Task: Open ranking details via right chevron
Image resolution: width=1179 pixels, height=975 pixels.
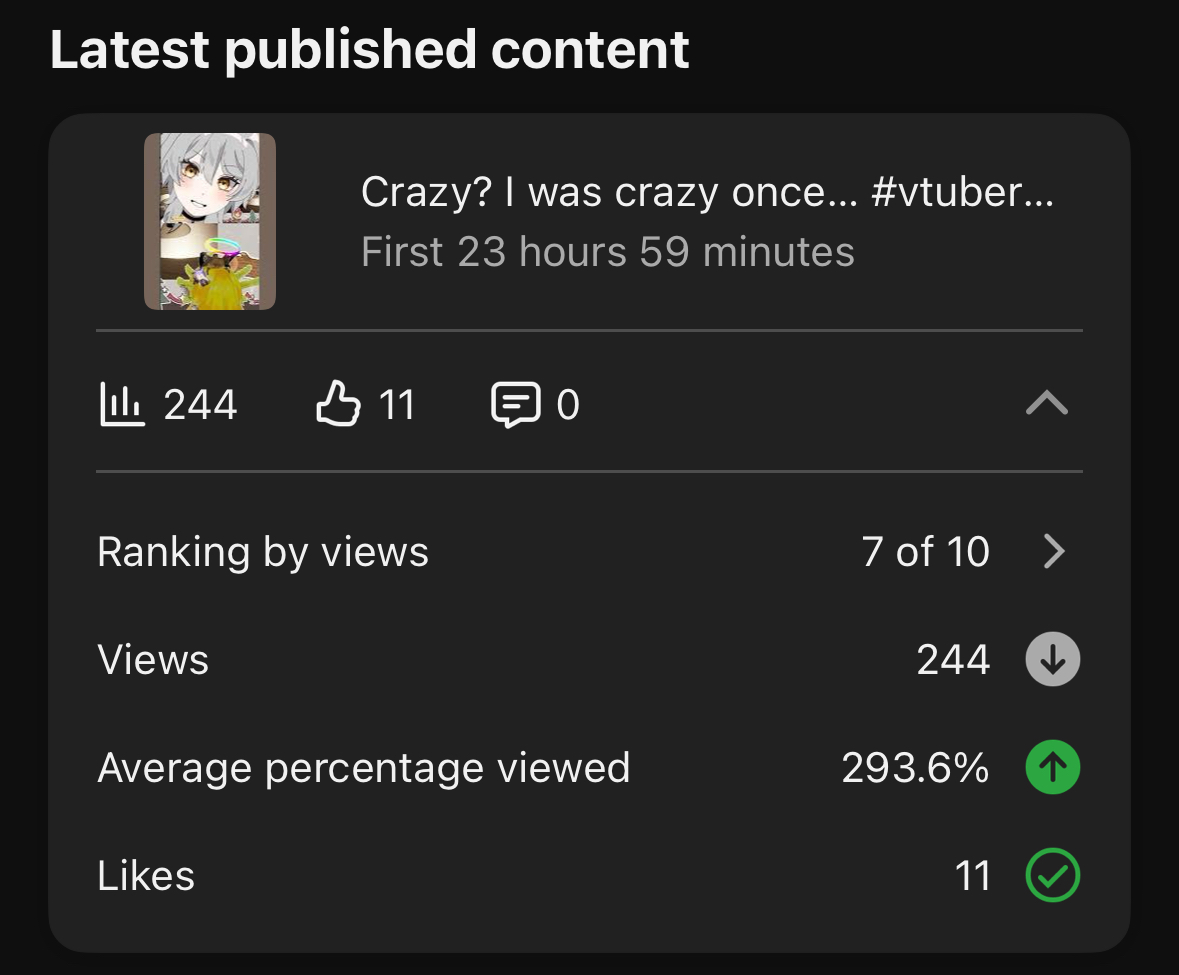Action: coord(1054,551)
